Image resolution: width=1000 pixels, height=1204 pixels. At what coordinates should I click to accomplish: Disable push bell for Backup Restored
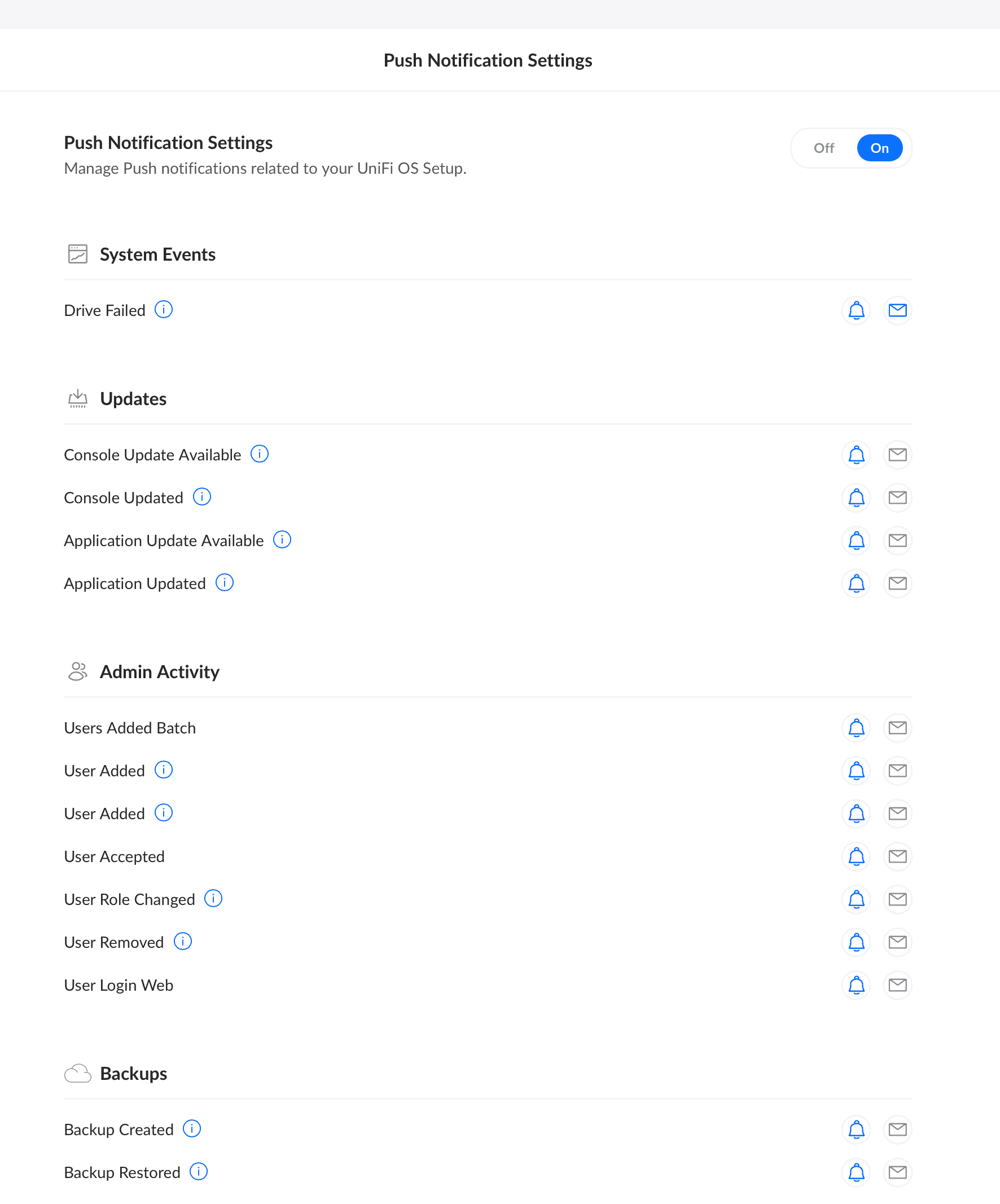click(x=856, y=1172)
